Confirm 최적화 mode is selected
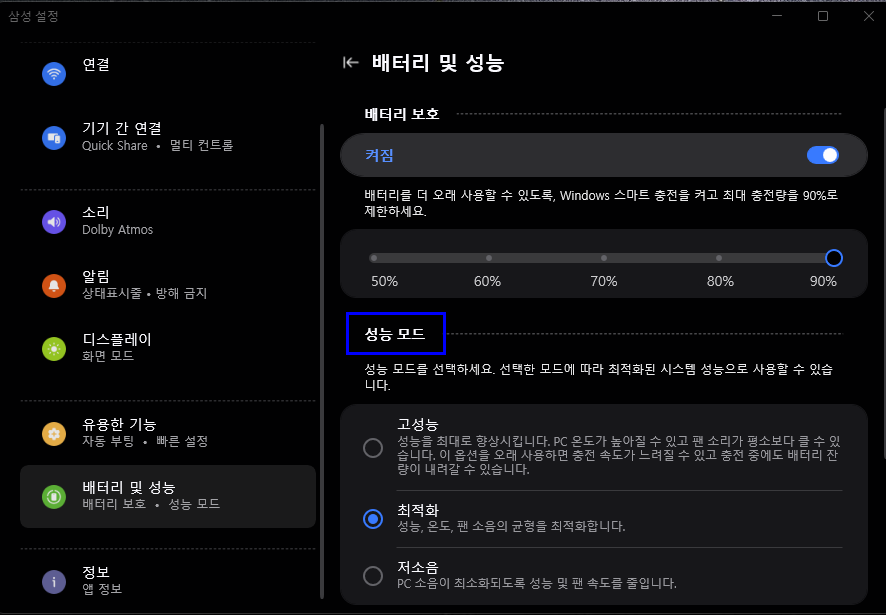The height and width of the screenshot is (615, 886). [x=373, y=519]
